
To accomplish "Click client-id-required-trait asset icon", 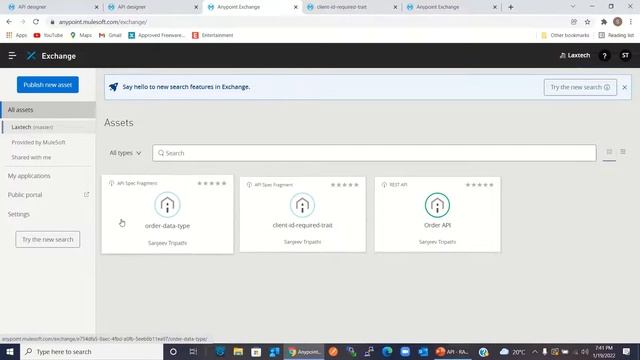I will point(302,205).
